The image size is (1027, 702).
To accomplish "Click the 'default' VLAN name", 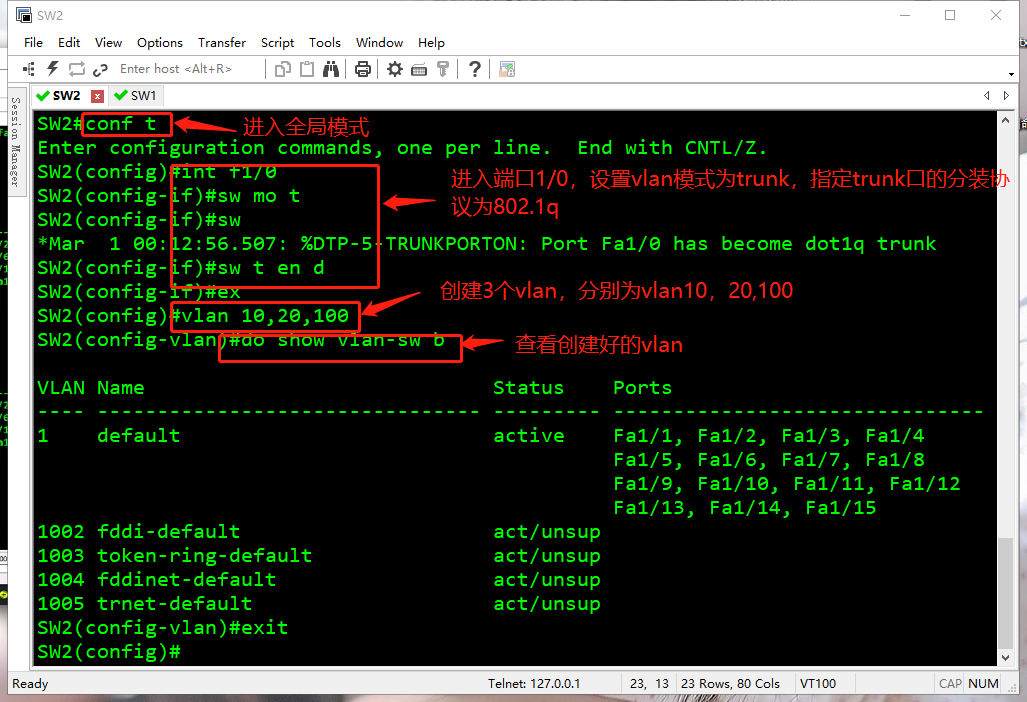I will click(x=138, y=436).
